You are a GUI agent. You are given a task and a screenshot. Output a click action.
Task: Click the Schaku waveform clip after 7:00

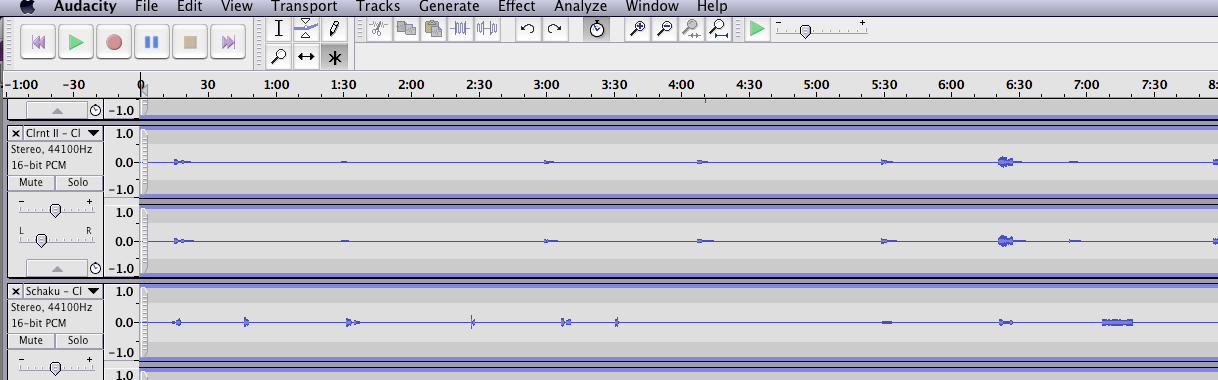1118,322
